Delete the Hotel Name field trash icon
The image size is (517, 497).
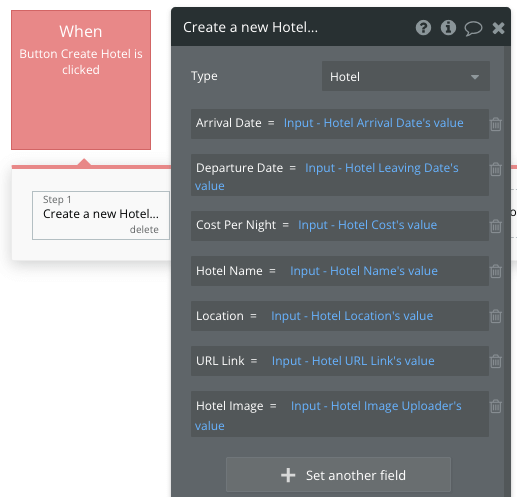pyautogui.click(x=496, y=271)
